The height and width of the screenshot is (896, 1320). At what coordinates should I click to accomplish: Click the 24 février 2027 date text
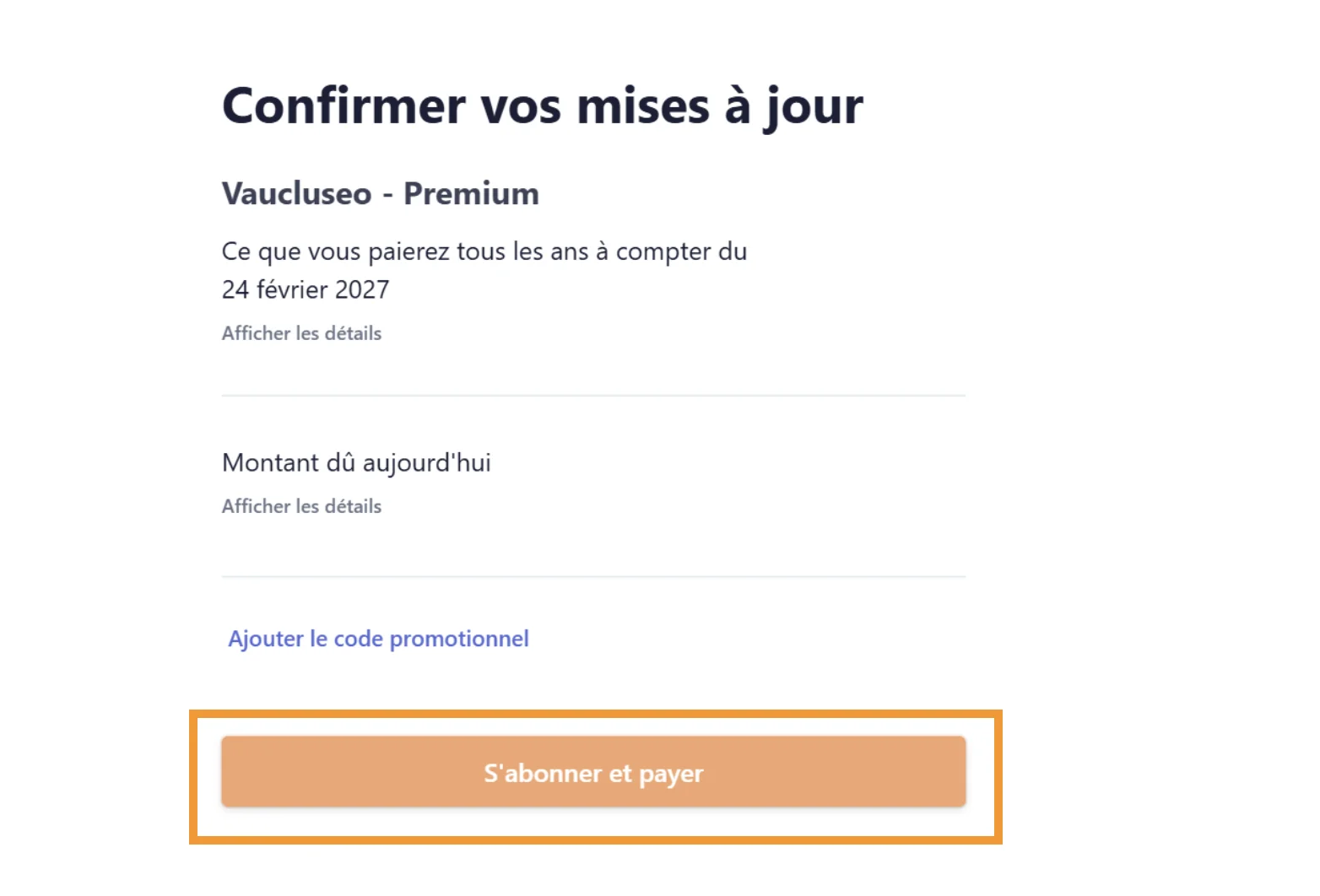[x=306, y=289]
